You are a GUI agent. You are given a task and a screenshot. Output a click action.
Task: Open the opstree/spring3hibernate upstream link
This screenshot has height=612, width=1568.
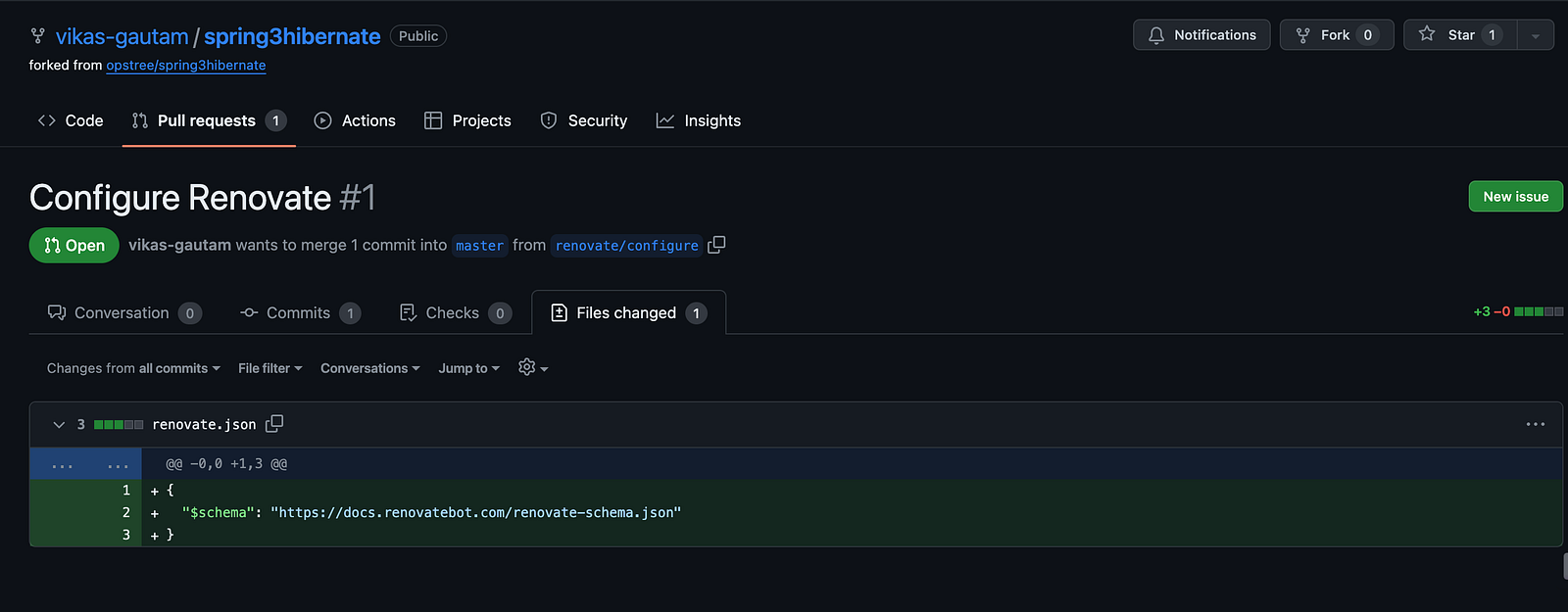pyautogui.click(x=186, y=66)
